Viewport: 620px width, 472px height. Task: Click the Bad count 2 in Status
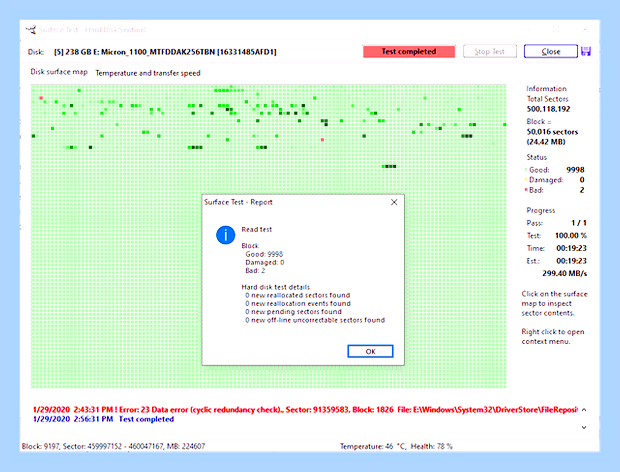click(x=582, y=190)
